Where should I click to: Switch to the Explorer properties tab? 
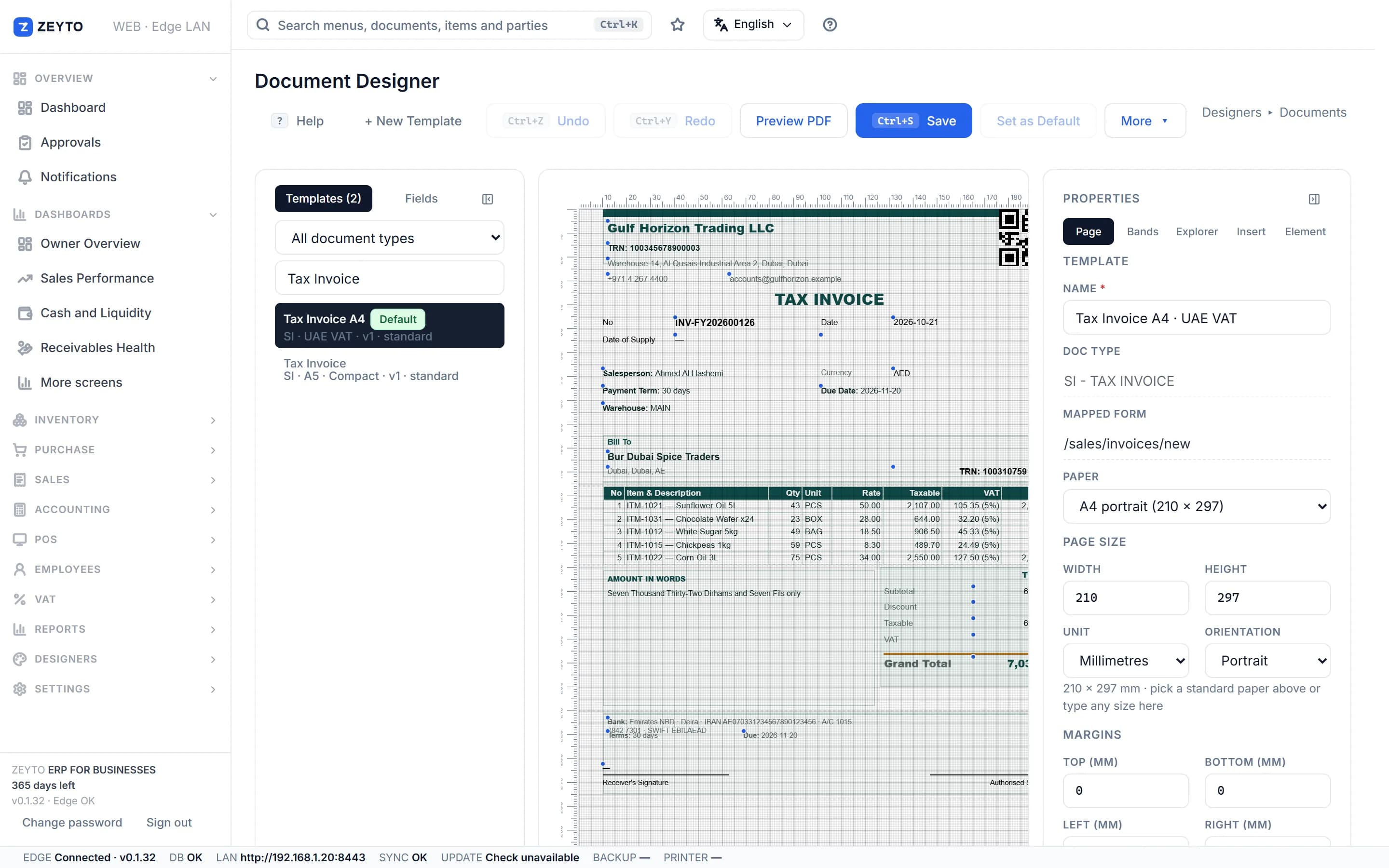coord(1196,231)
